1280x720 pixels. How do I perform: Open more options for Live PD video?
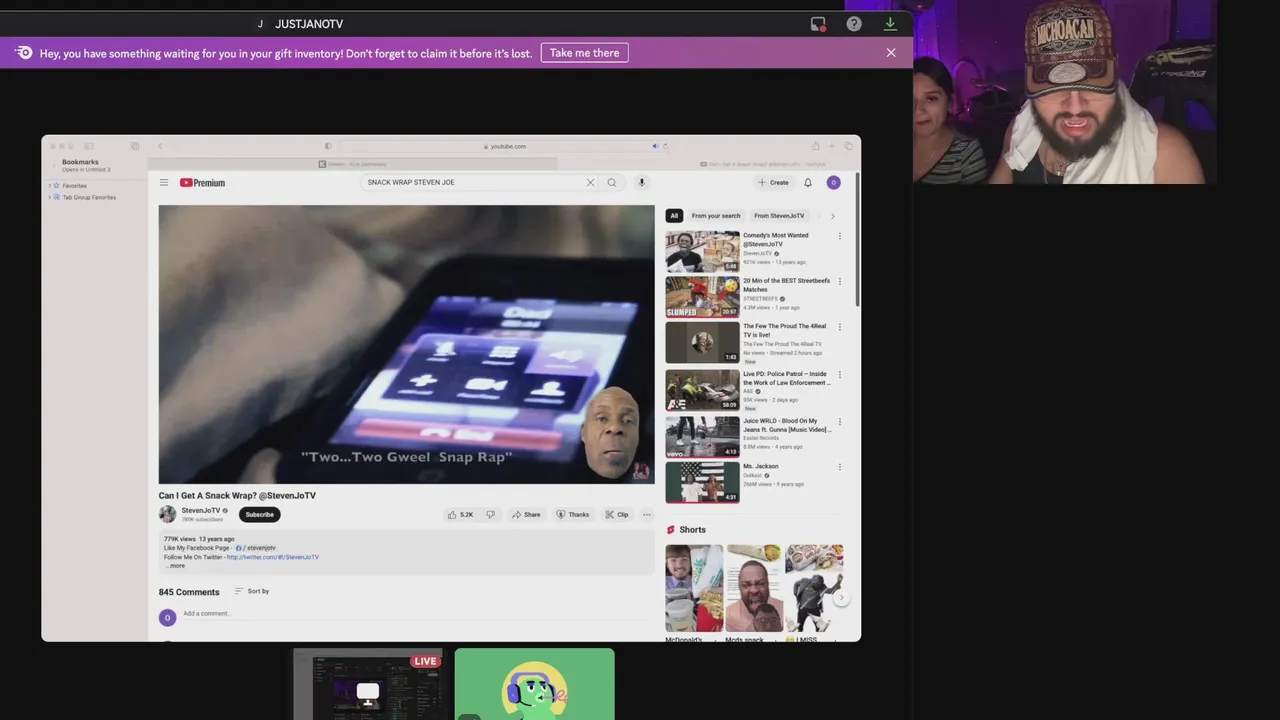[x=839, y=375]
